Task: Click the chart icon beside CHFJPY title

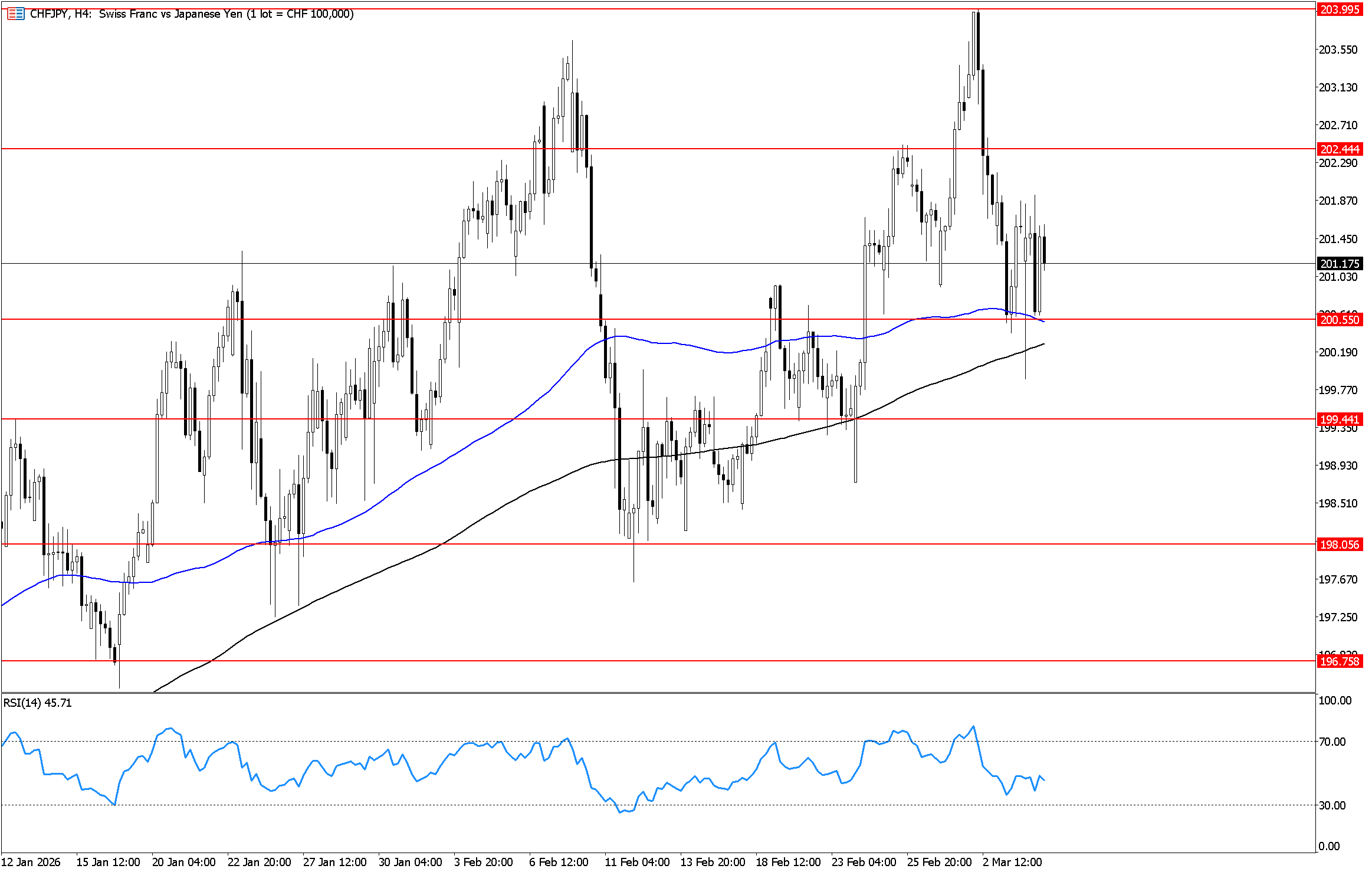Action: point(15,14)
